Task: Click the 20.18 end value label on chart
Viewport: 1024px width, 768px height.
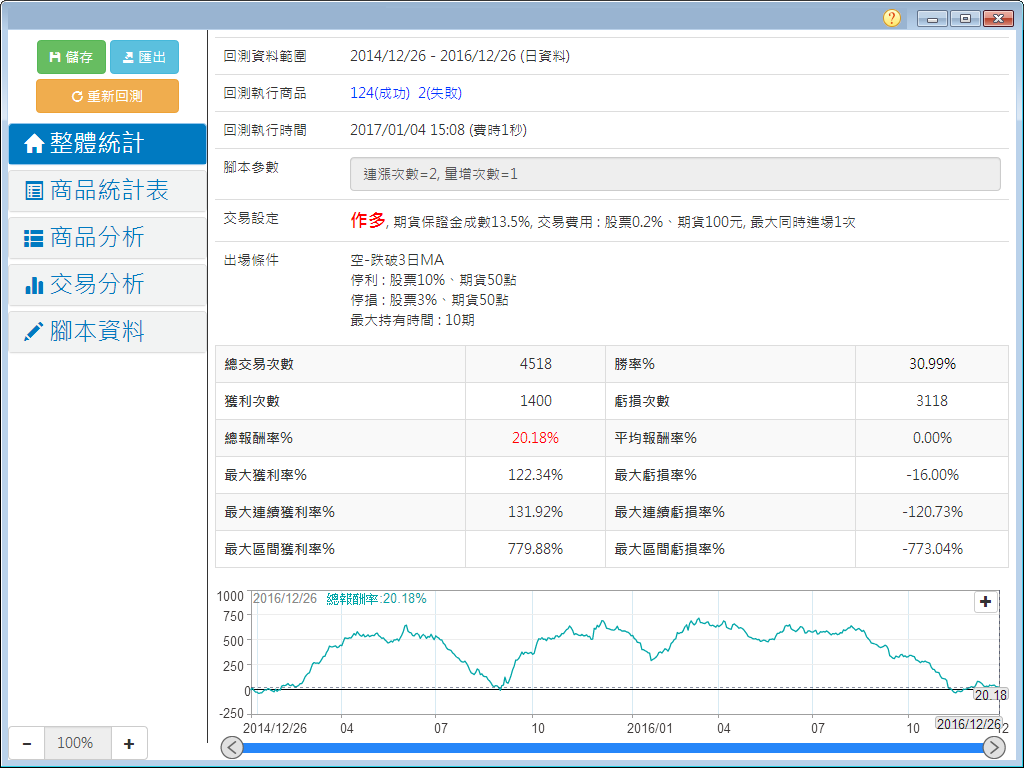Action: click(x=990, y=695)
